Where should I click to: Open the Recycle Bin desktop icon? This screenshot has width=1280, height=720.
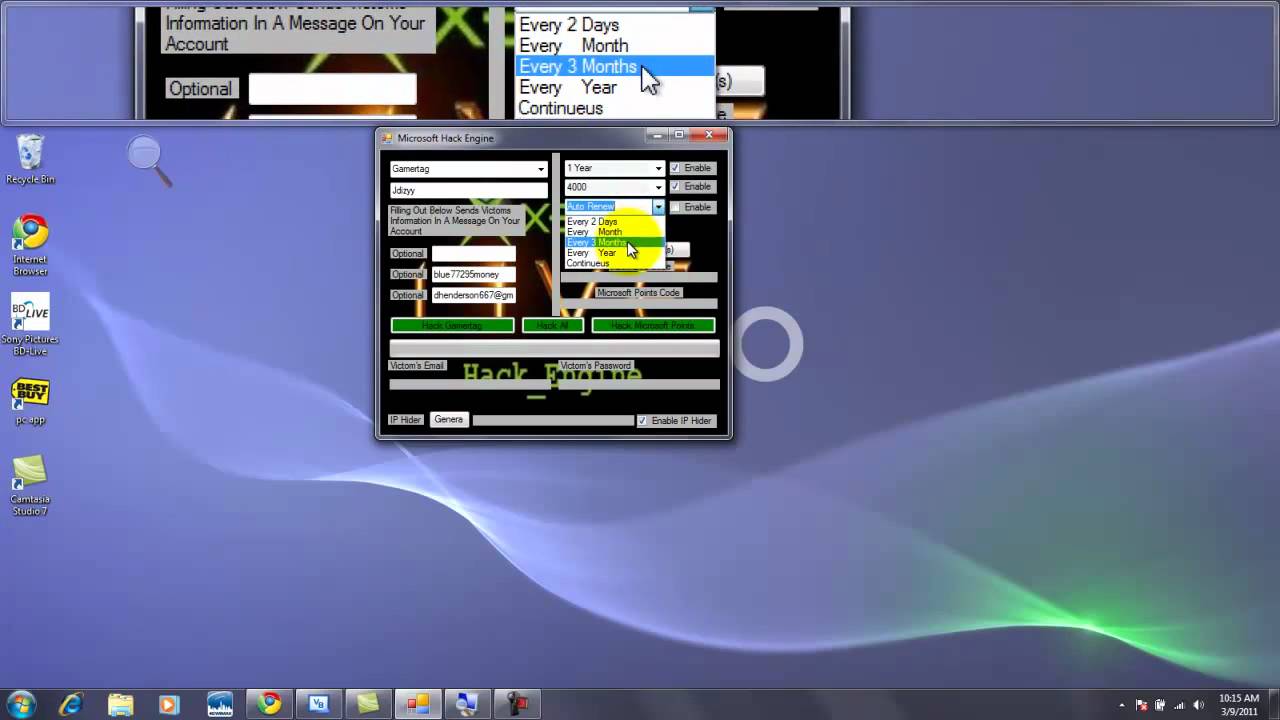click(x=30, y=159)
